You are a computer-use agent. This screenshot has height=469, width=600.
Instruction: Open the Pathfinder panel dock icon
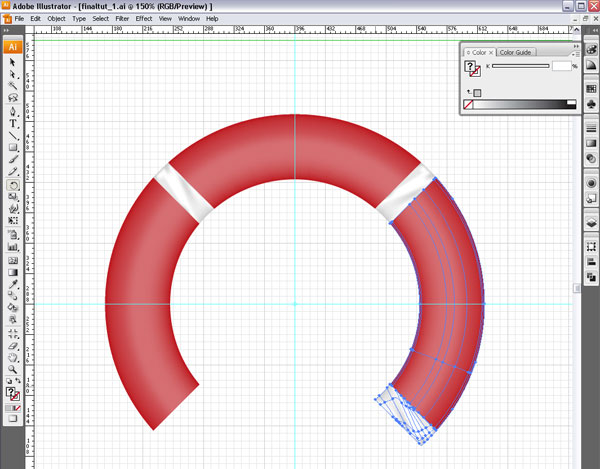591,277
